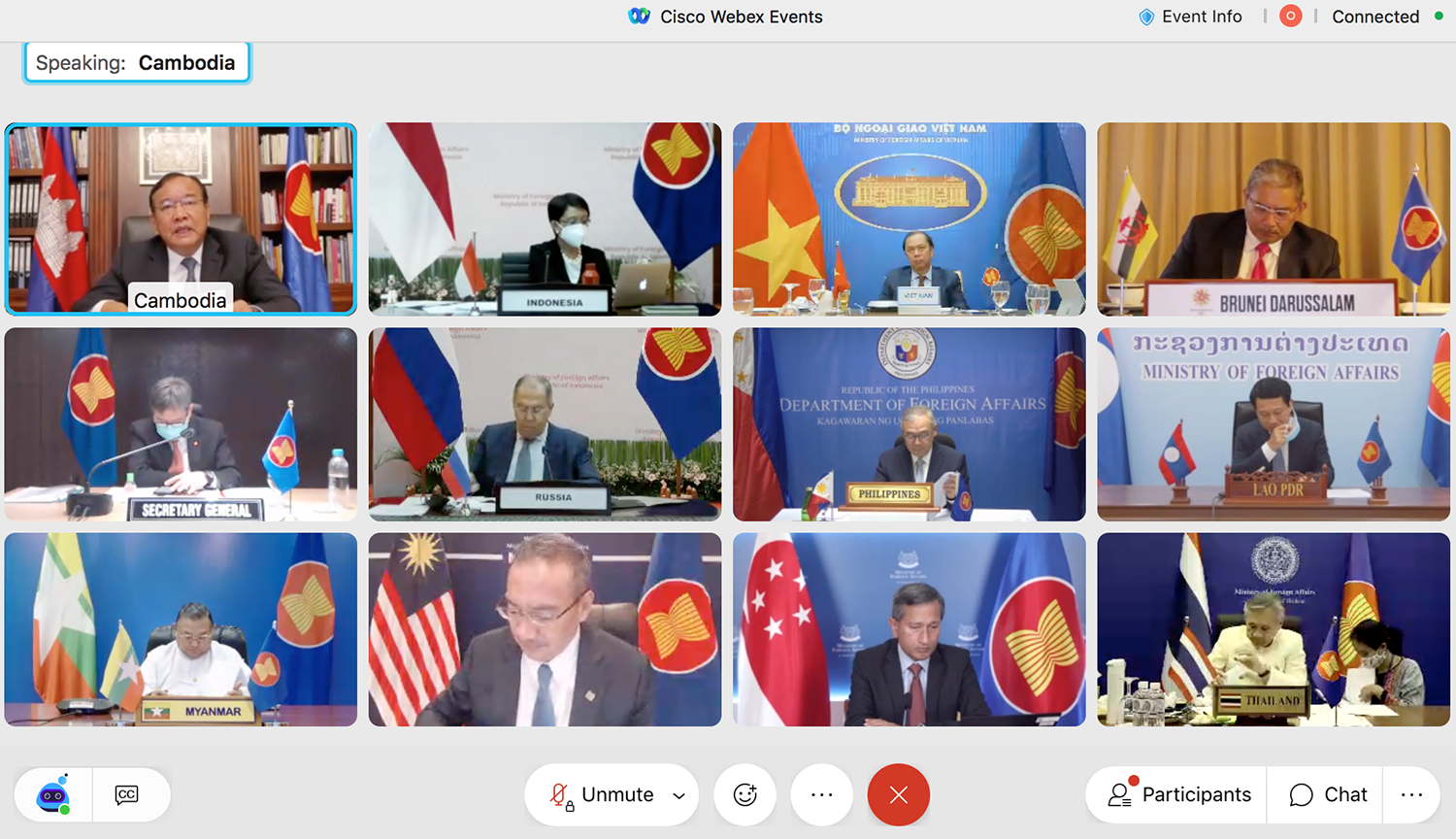Click the red recording indicator icon
This screenshot has height=839, width=1456.
pos(1290,17)
